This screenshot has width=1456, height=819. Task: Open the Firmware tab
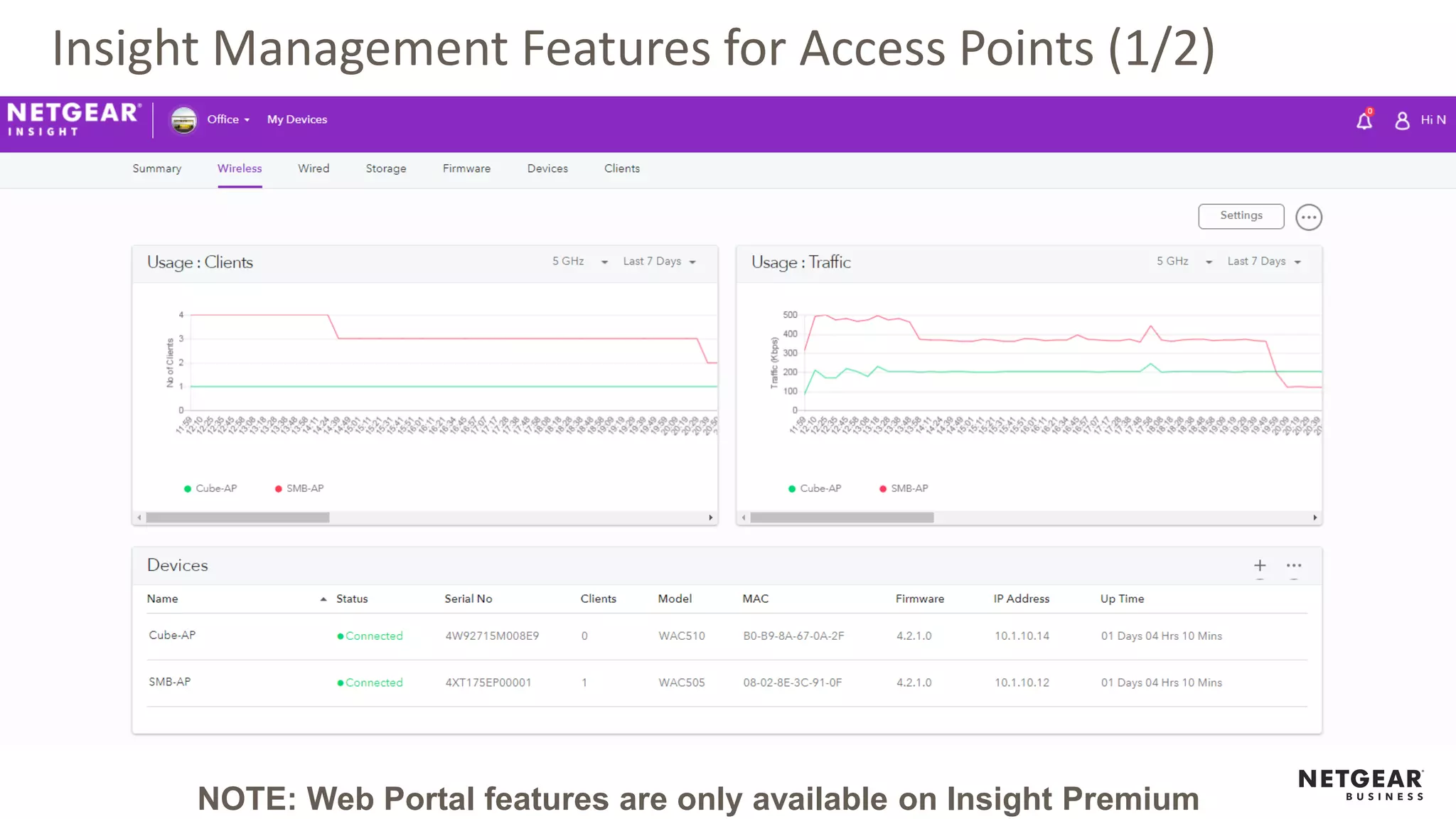pyautogui.click(x=466, y=168)
